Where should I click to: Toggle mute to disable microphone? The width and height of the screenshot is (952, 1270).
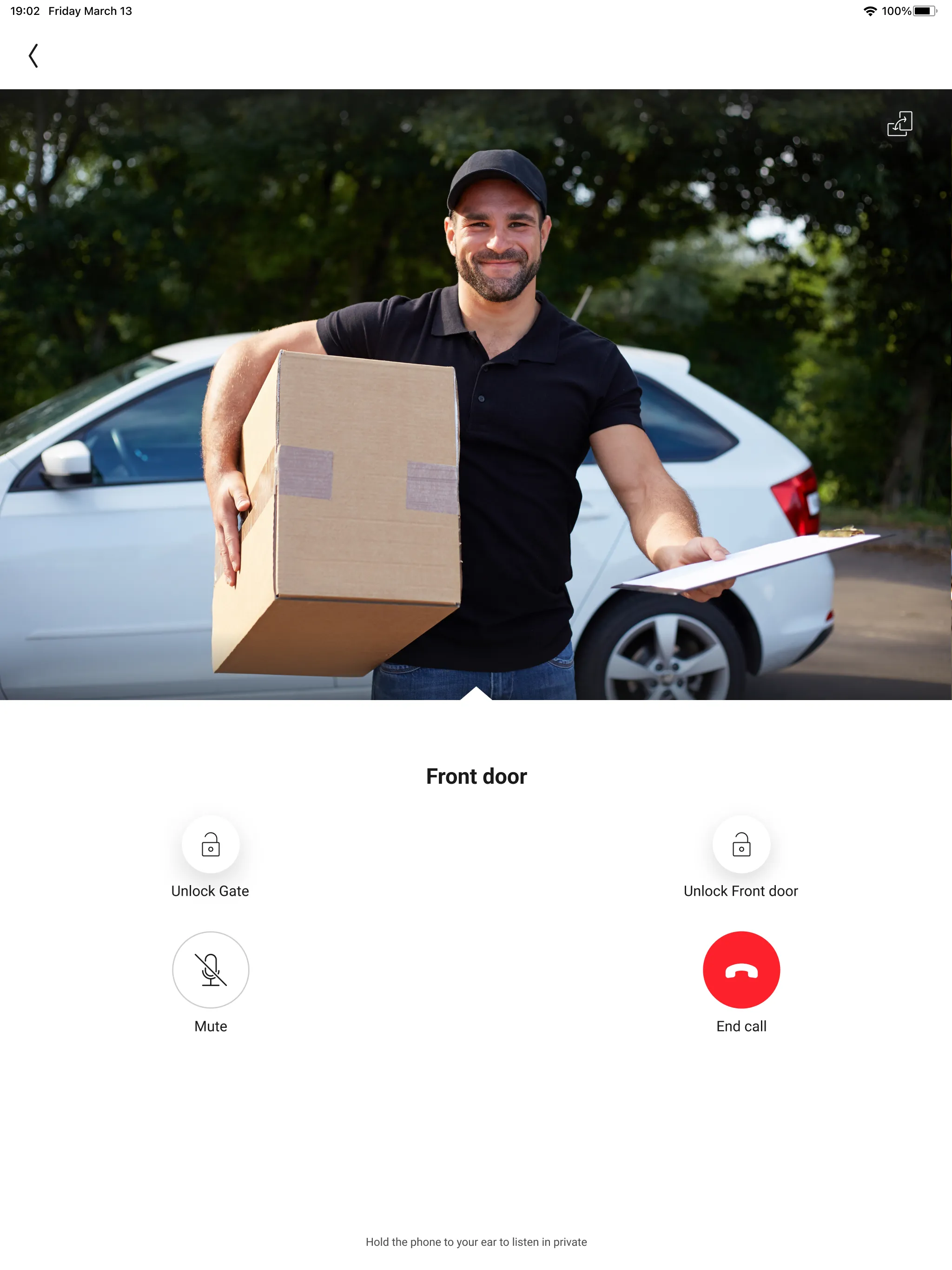click(x=210, y=969)
